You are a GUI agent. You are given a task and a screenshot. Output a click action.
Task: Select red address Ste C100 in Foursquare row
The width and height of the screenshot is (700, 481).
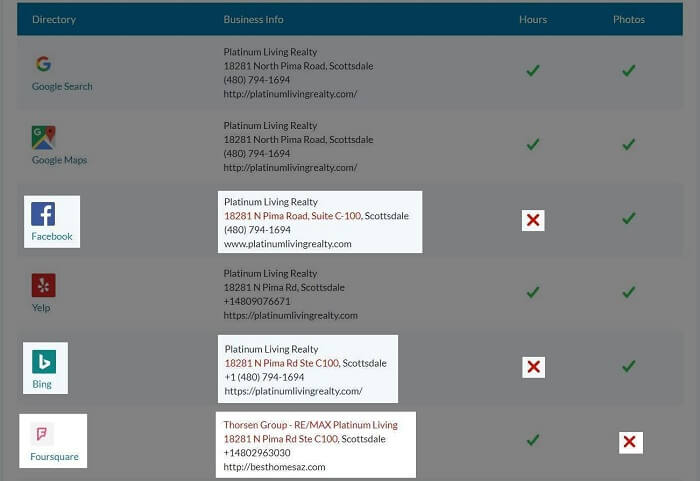281,439
